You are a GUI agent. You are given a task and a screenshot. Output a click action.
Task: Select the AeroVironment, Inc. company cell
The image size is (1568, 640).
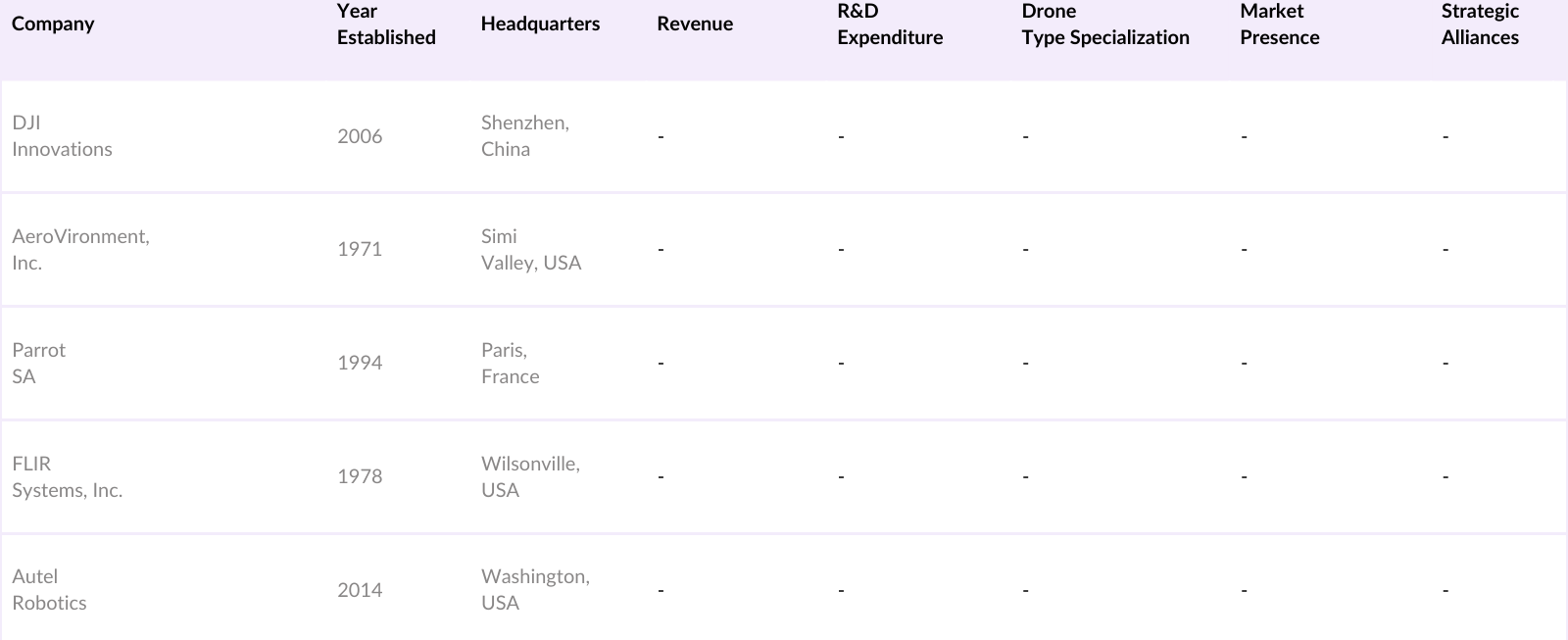pos(80,250)
